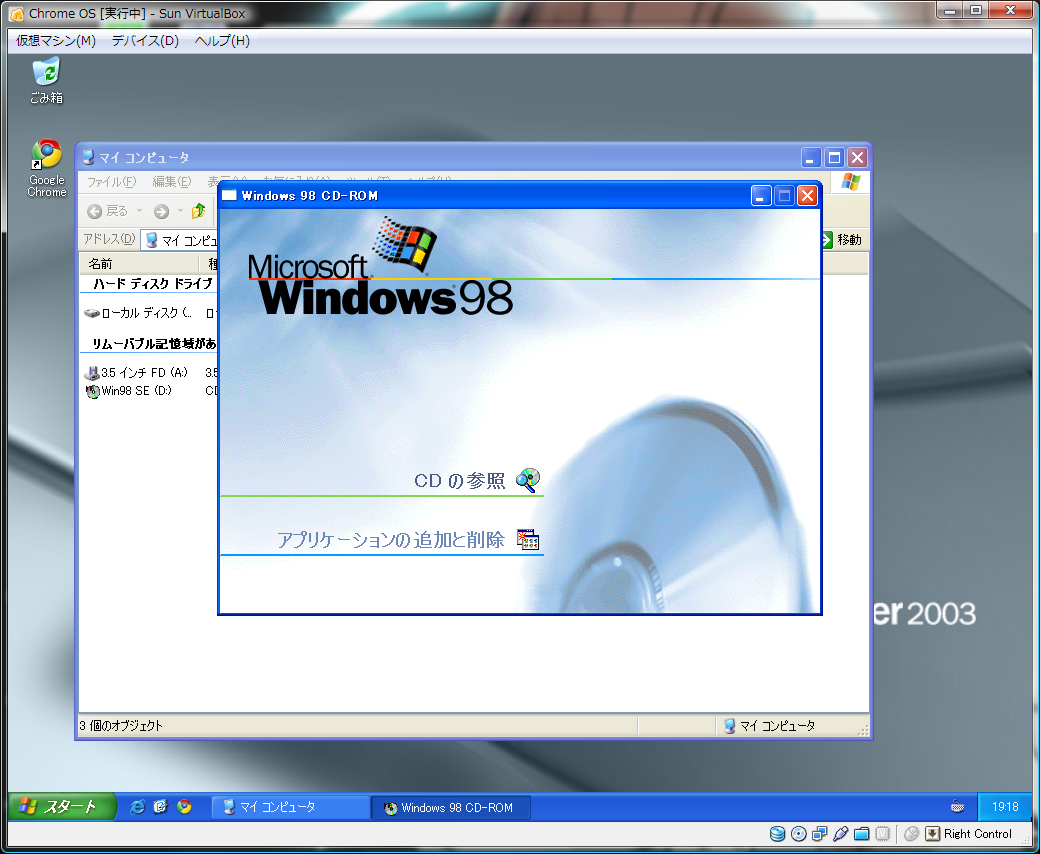Screen dimensions: 1040x854
Task: Click the VirtualBox CD/DVD status icon
Action: [799, 833]
